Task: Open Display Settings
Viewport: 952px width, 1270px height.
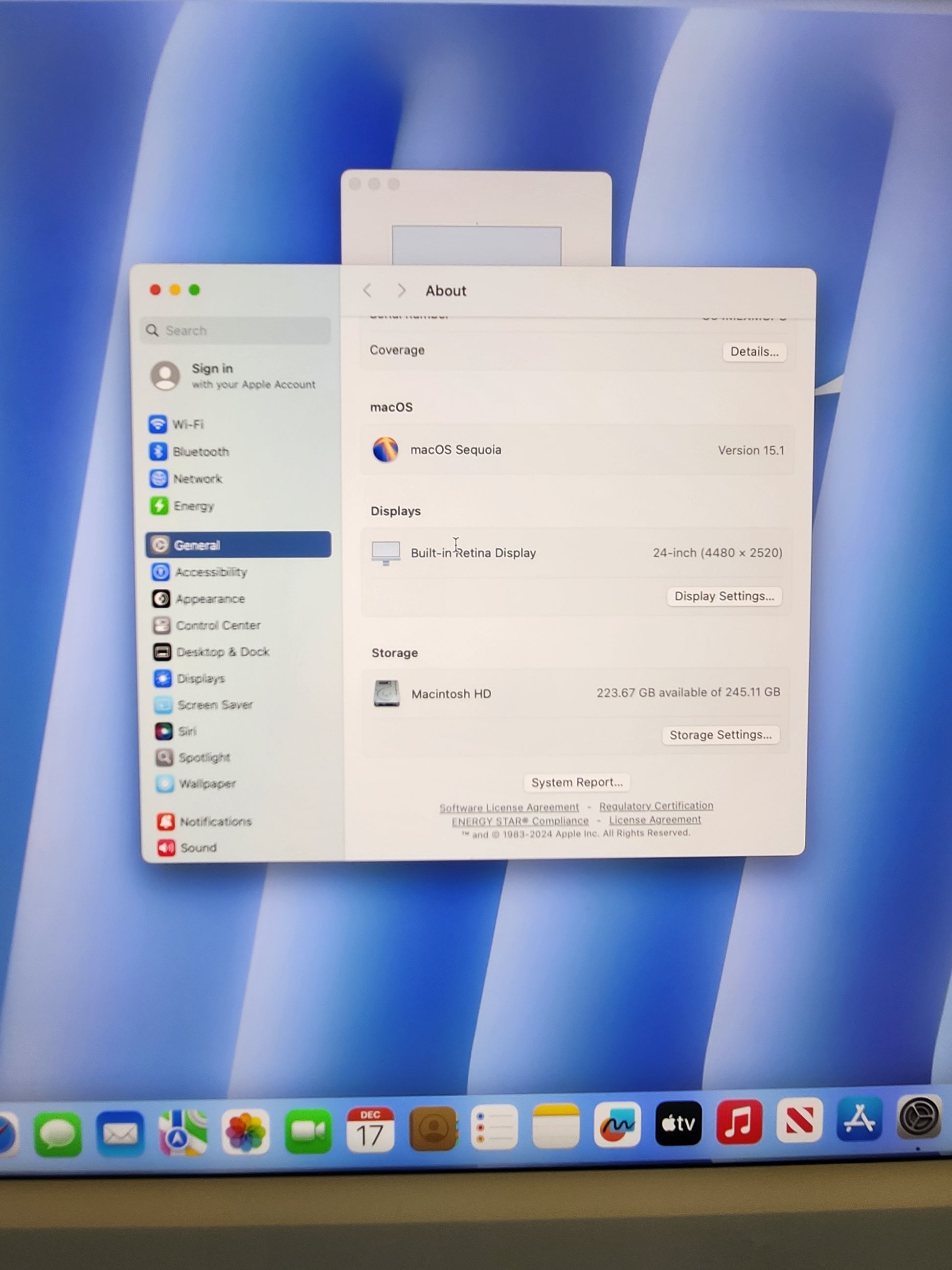Action: pyautogui.click(x=724, y=596)
